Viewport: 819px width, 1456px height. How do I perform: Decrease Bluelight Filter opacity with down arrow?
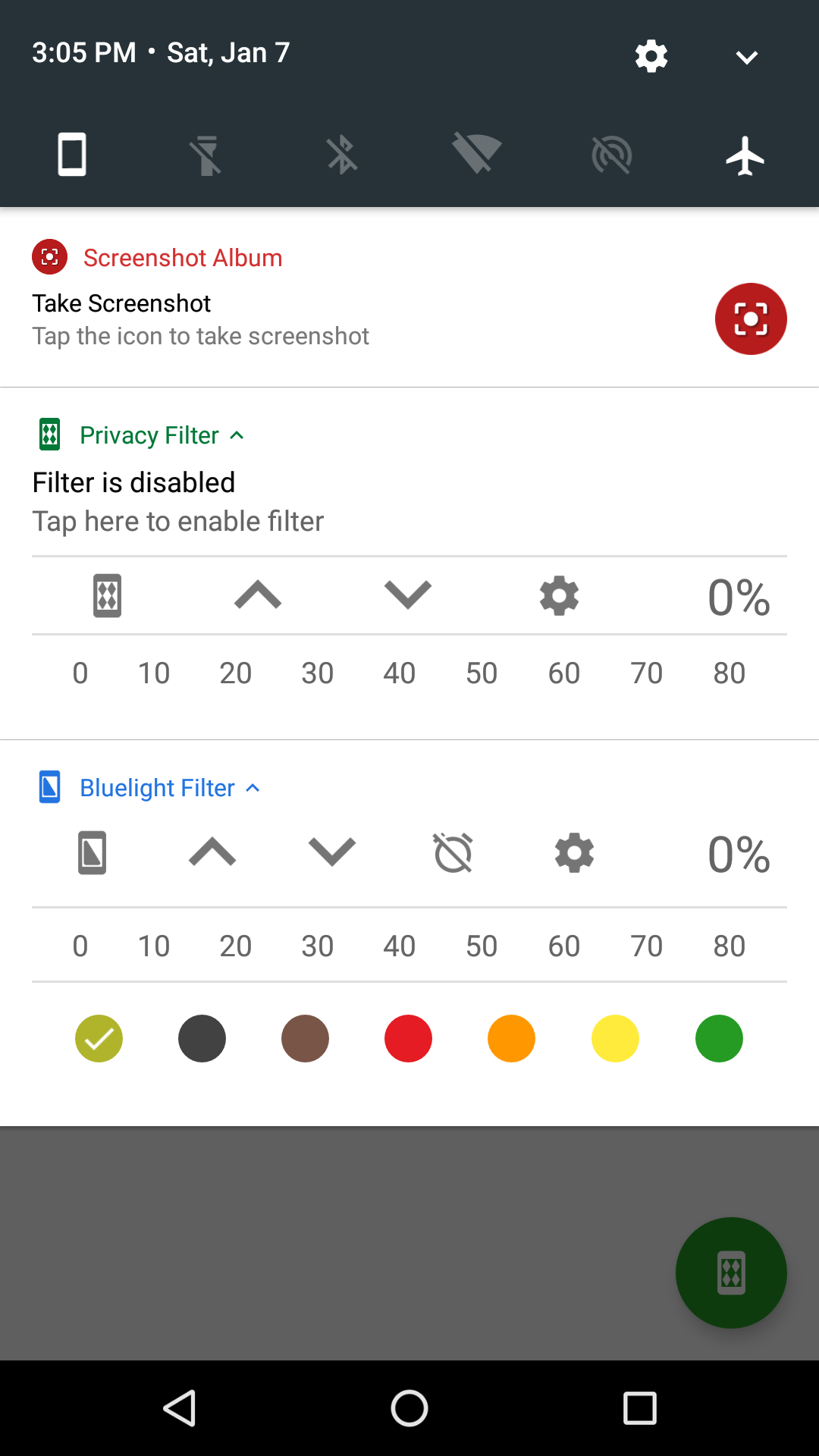coord(332,852)
